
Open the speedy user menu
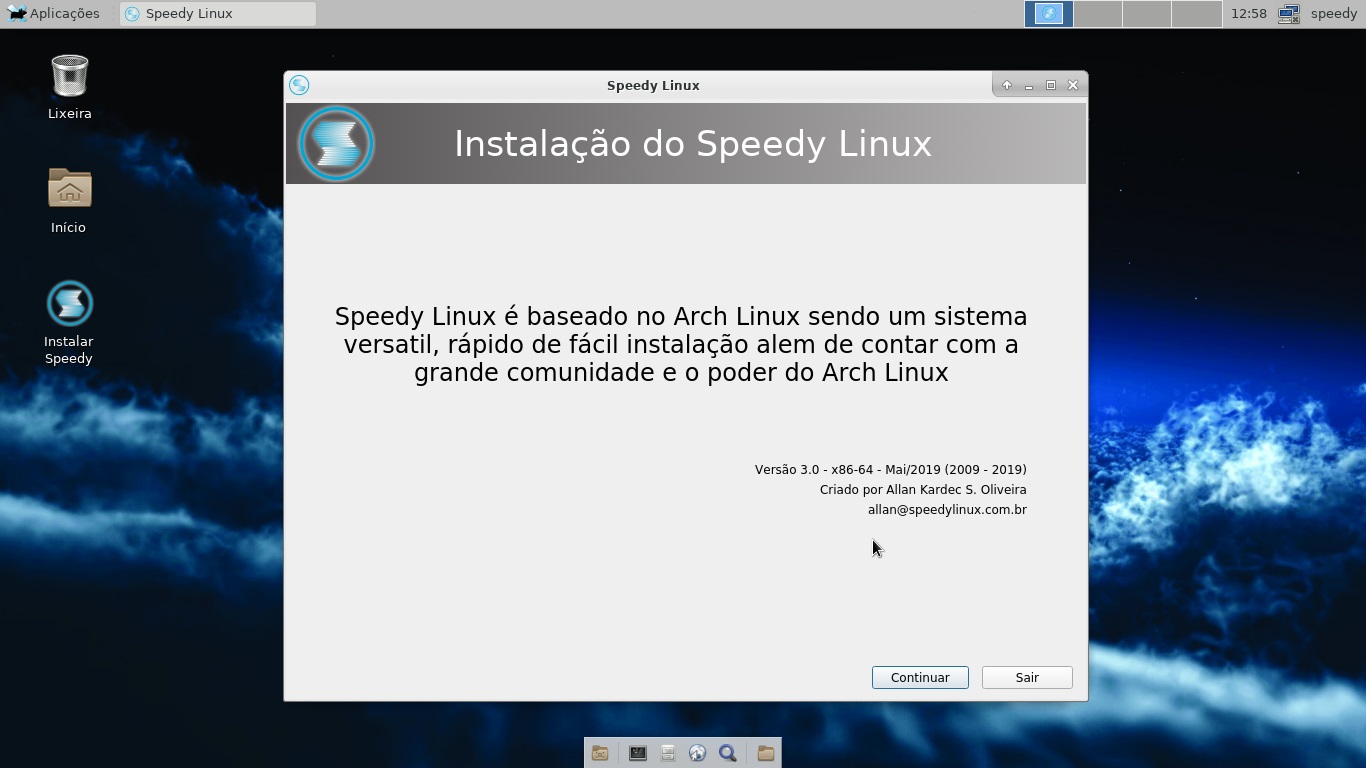pos(1334,13)
